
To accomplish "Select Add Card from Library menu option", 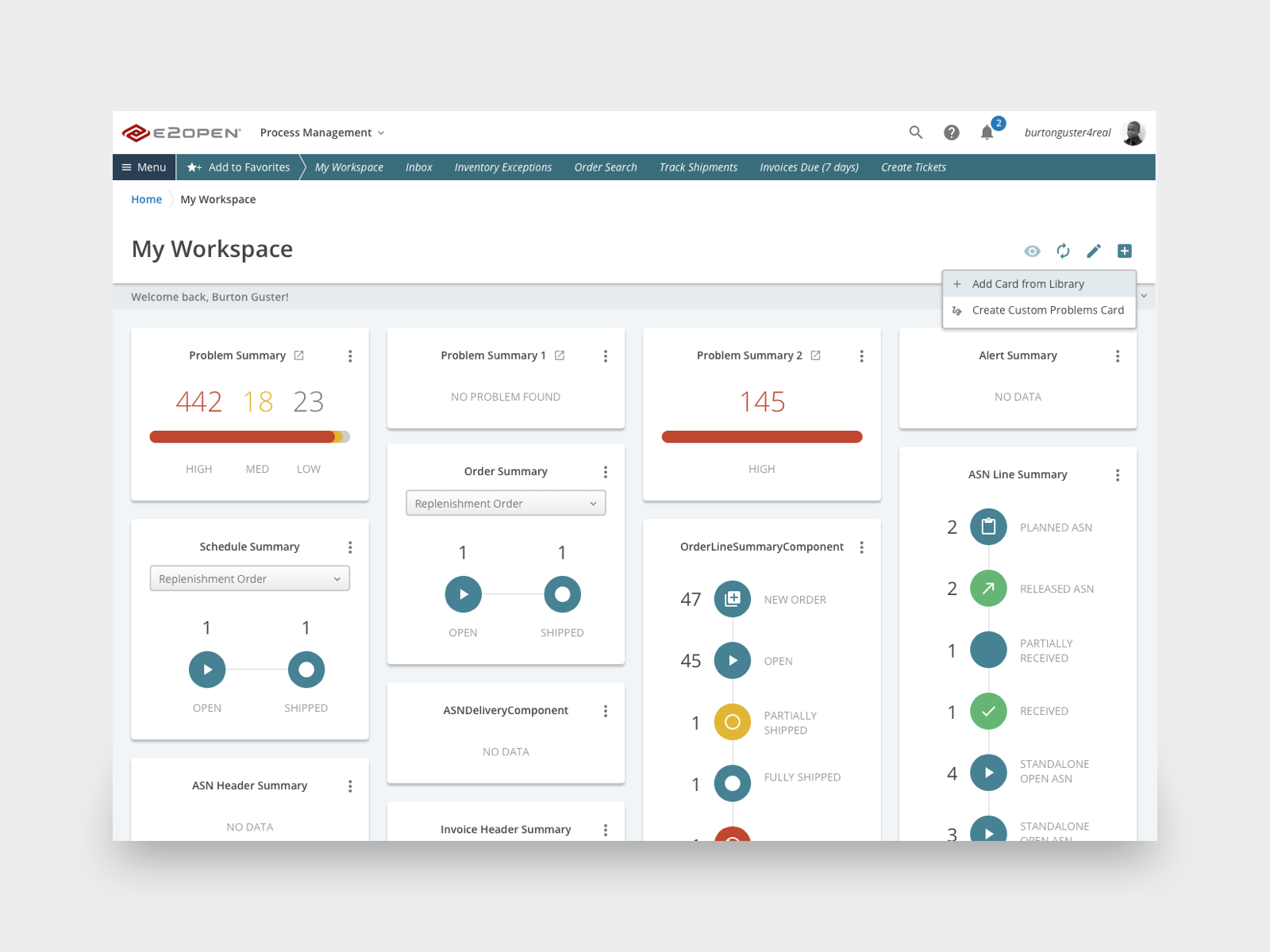I will [1028, 283].
